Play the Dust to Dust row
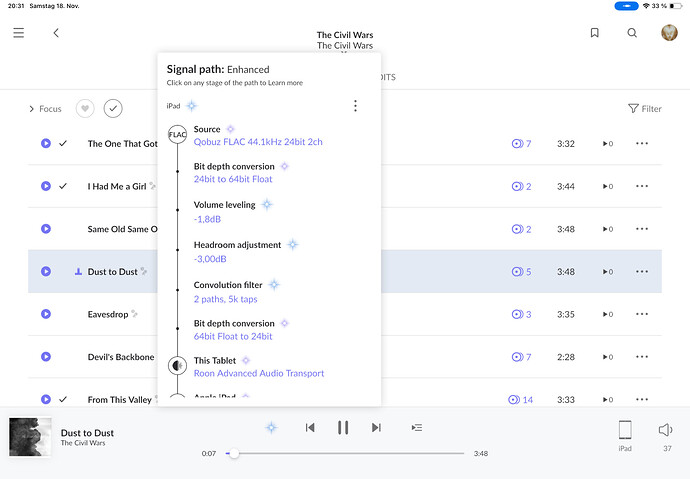The width and height of the screenshot is (690, 479). click(46, 271)
